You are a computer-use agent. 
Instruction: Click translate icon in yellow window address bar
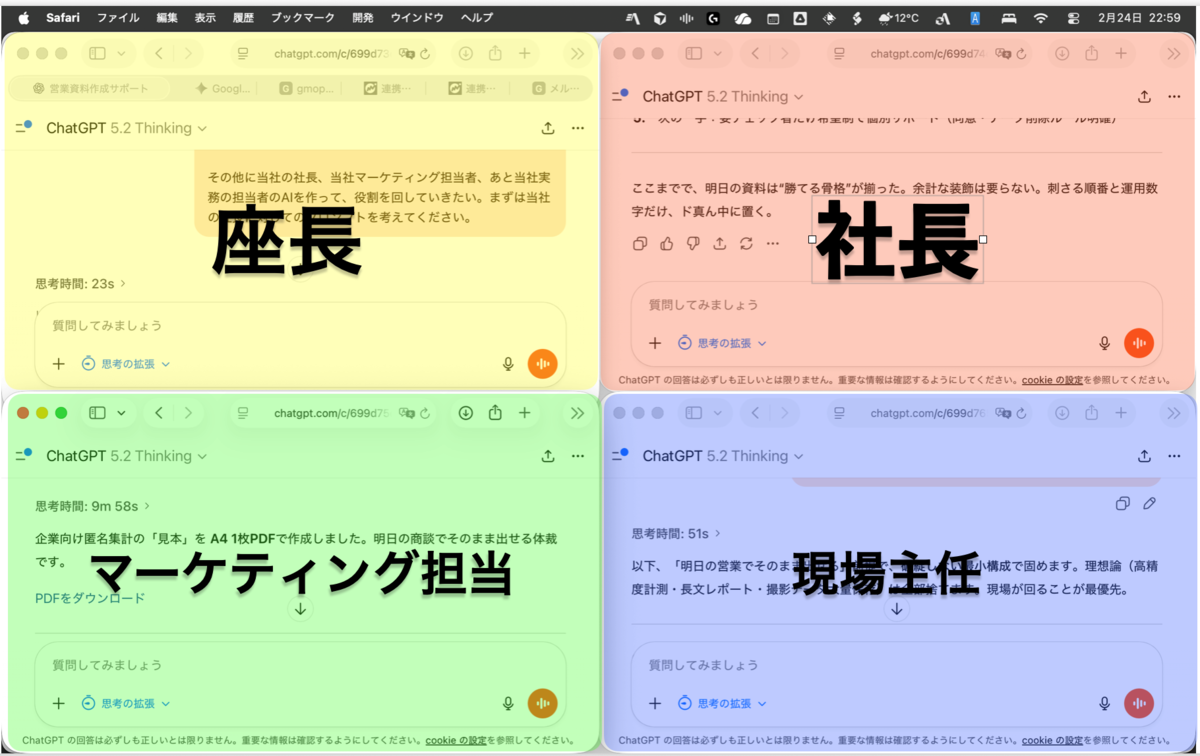pyautogui.click(x=406, y=54)
